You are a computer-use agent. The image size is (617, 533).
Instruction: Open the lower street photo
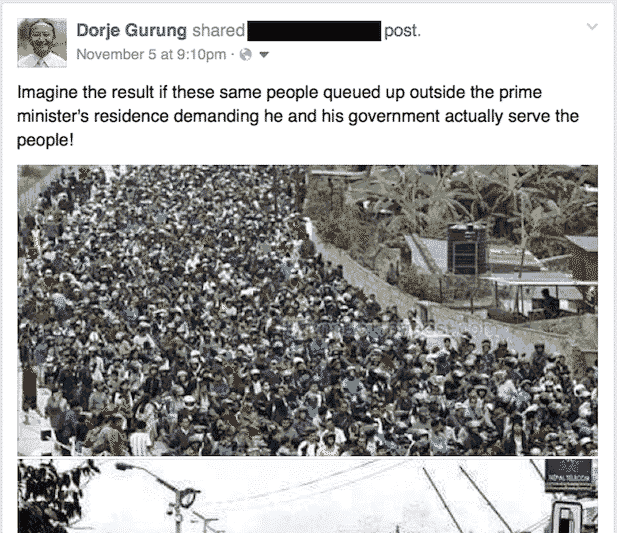click(x=307, y=496)
